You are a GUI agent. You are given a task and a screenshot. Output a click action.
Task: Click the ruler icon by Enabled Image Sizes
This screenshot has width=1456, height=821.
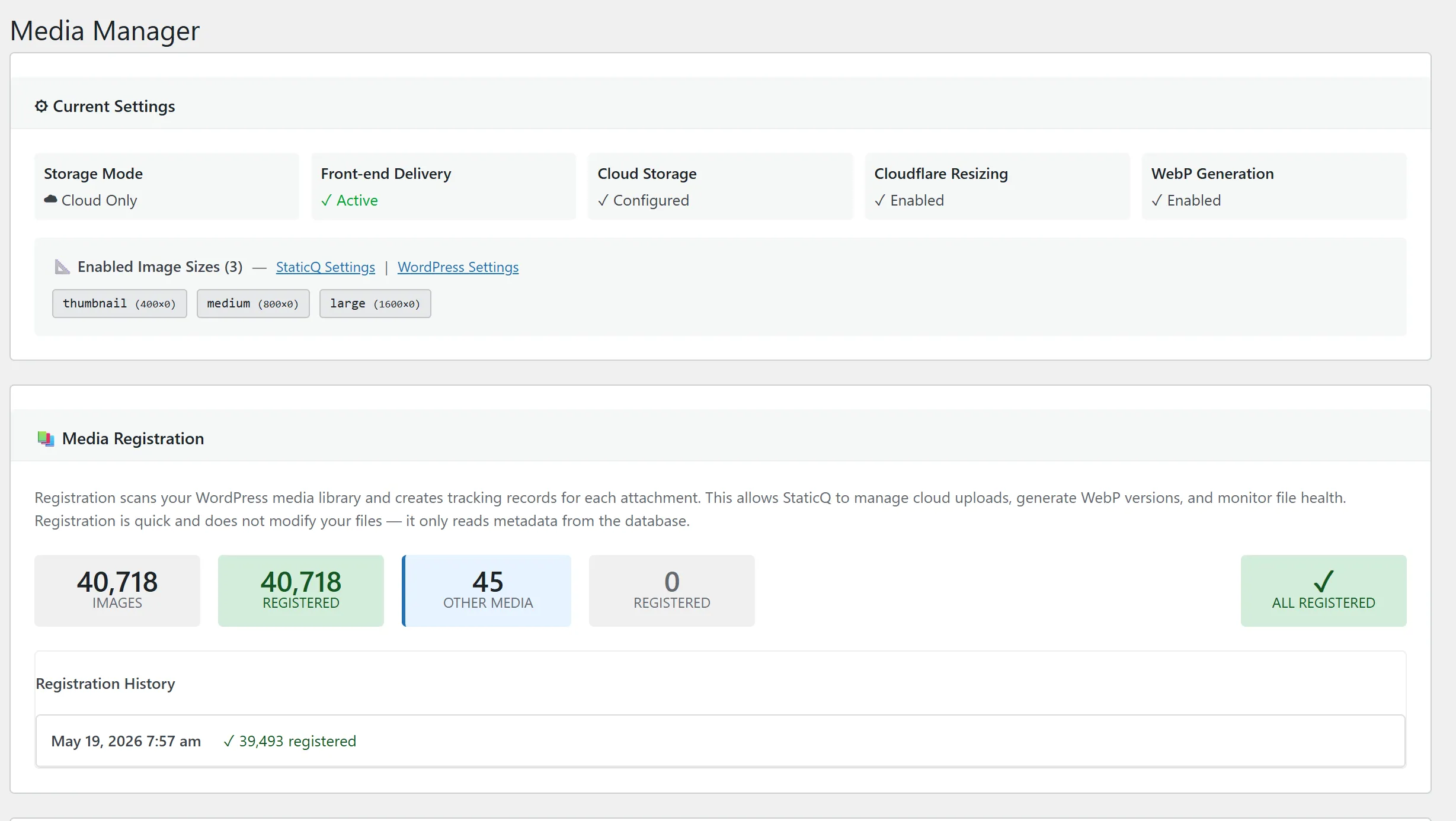click(62, 267)
